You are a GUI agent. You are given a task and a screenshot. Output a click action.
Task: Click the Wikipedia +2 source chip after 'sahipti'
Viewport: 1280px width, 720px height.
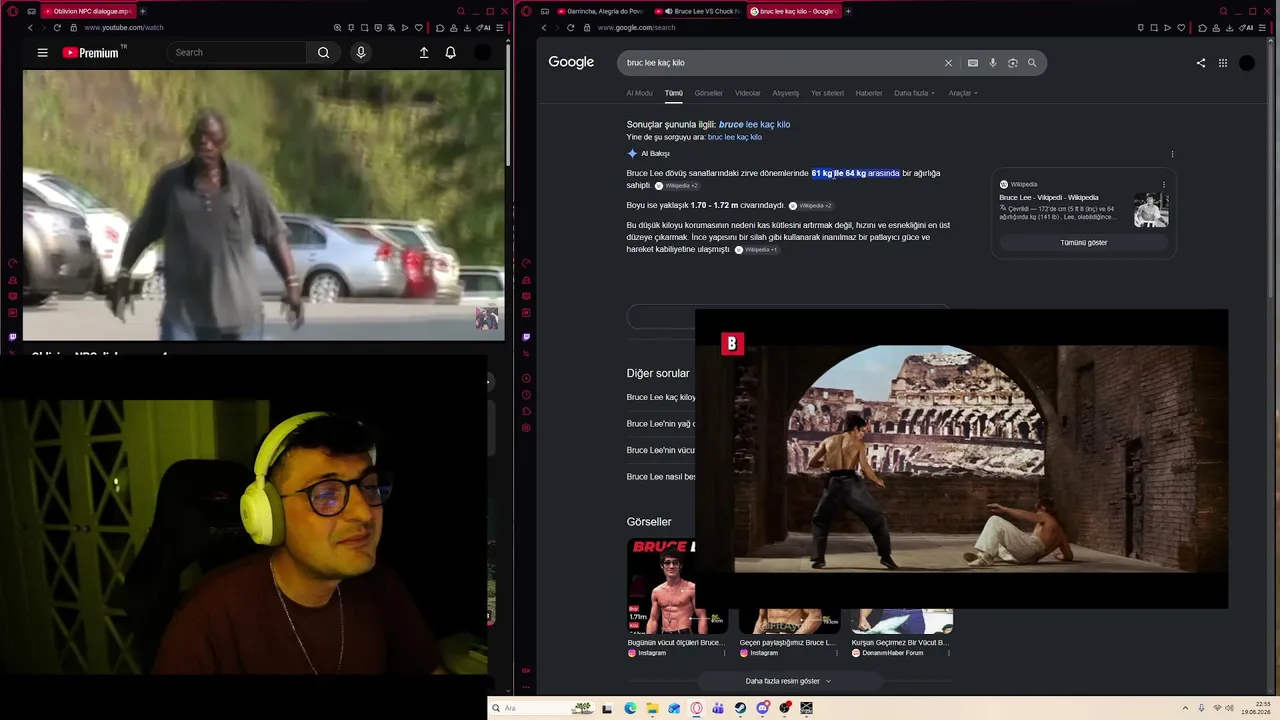(x=677, y=186)
